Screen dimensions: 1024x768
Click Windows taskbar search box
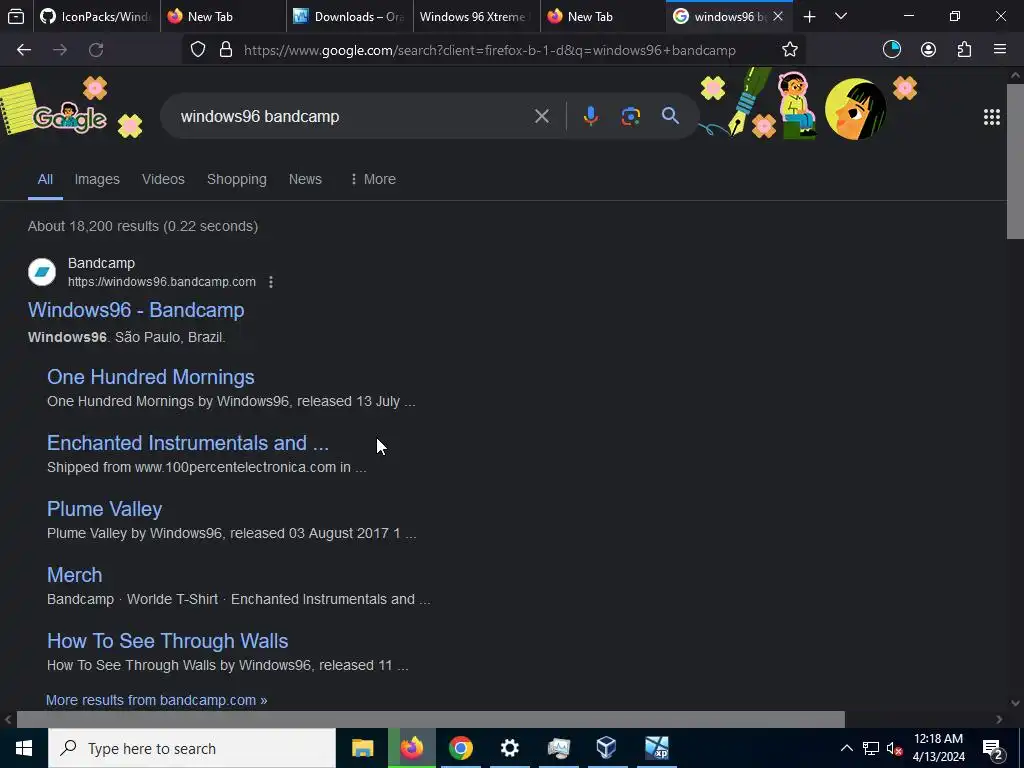tap(192, 748)
